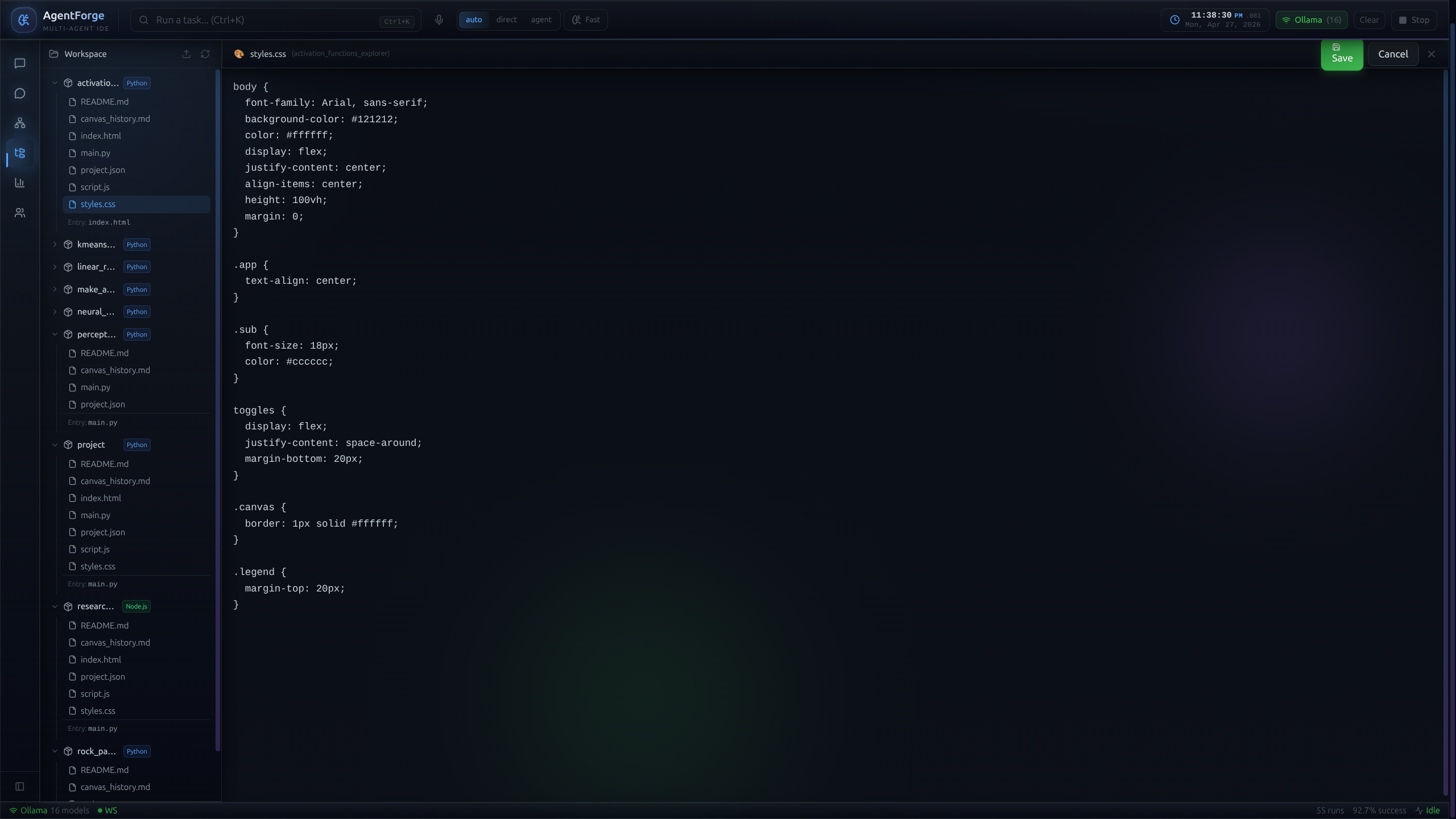1456x819 pixels.
Task: Expand the make_a project folder
Action: coord(55,289)
